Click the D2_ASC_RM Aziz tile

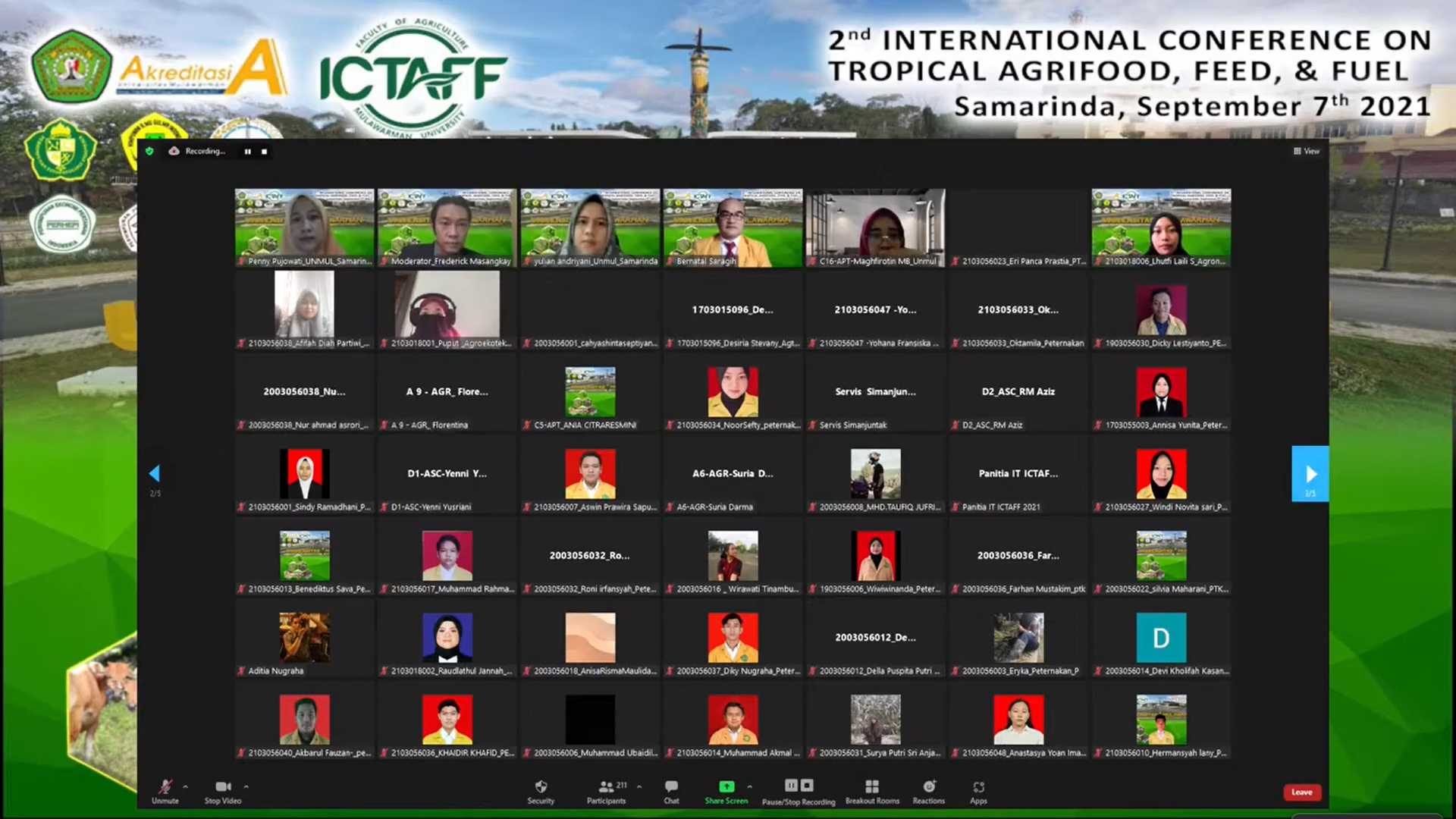(1018, 391)
